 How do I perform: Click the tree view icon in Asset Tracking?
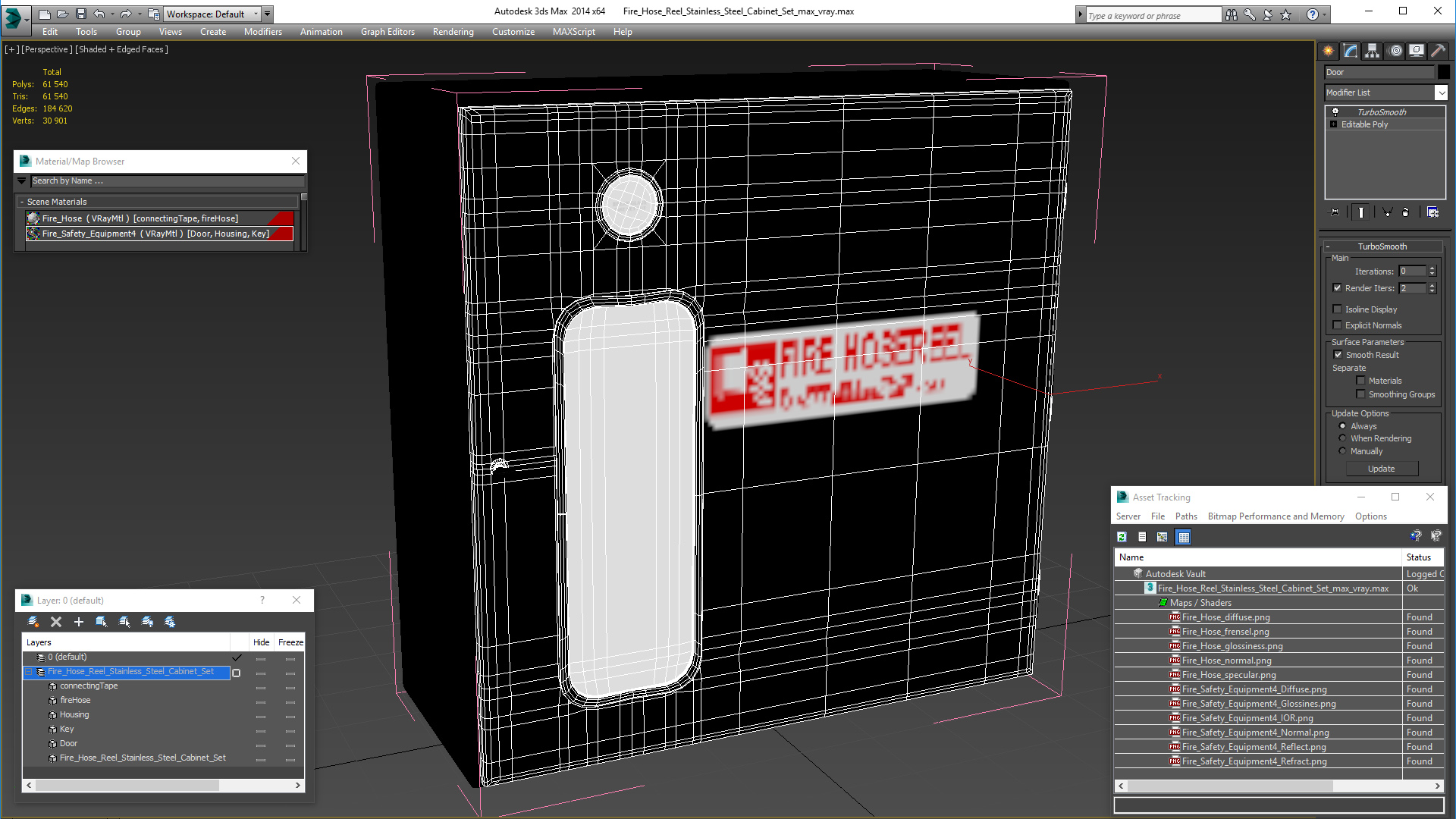1163,537
